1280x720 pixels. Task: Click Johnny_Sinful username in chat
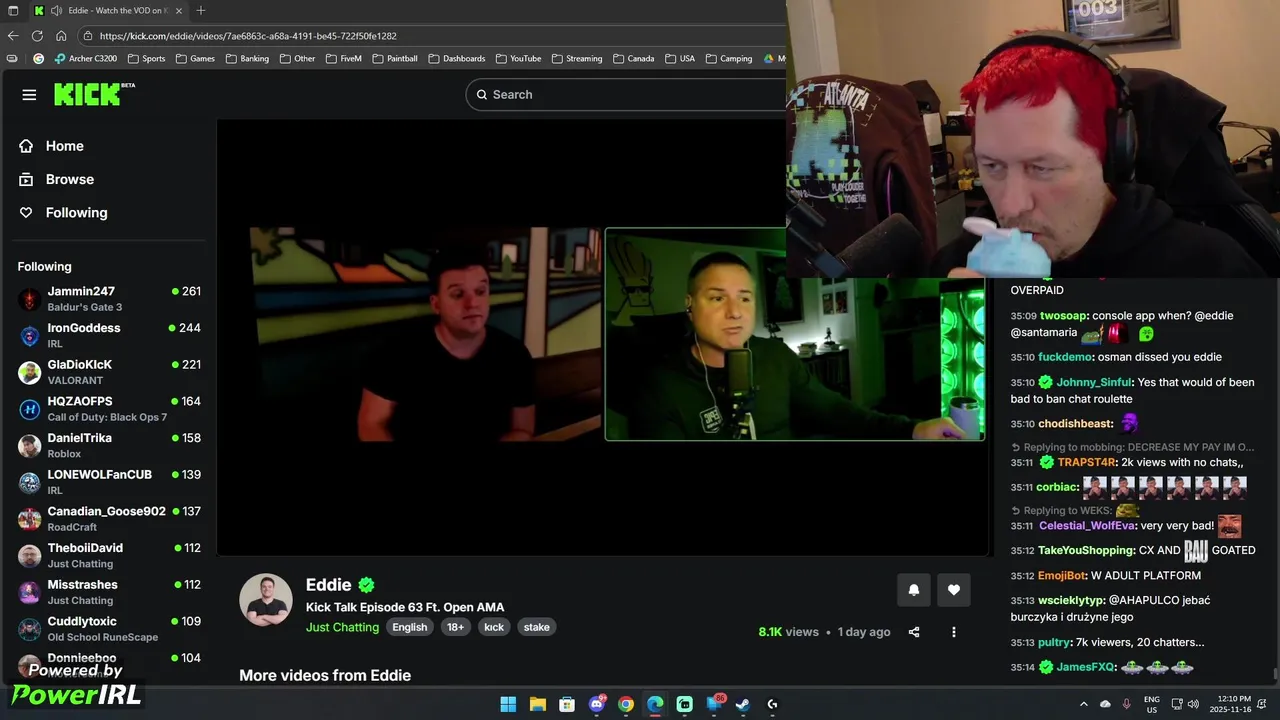click(x=1094, y=382)
